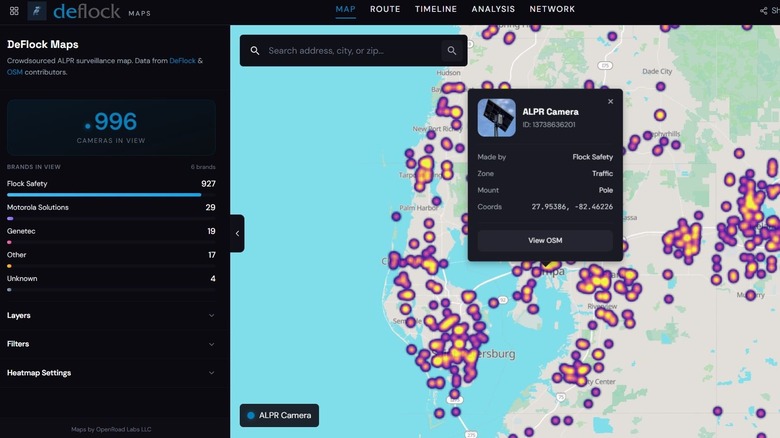Select the Genetec brand row

tap(111, 235)
